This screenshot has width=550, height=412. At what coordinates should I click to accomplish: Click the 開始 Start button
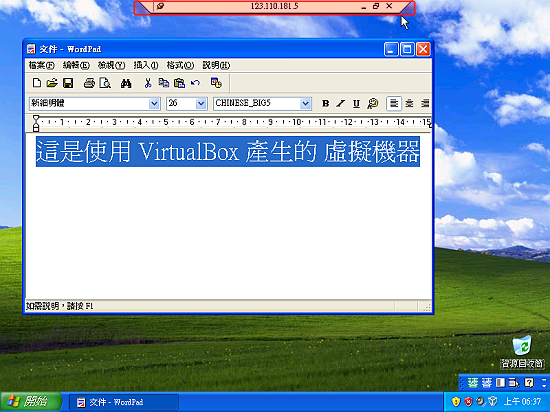[31, 401]
